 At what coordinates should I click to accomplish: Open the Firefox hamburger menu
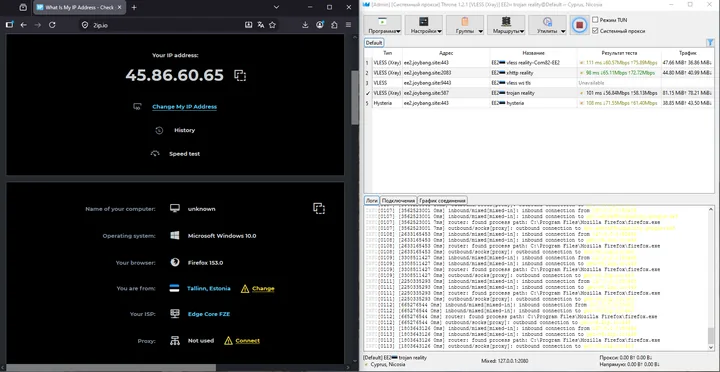pos(349,25)
